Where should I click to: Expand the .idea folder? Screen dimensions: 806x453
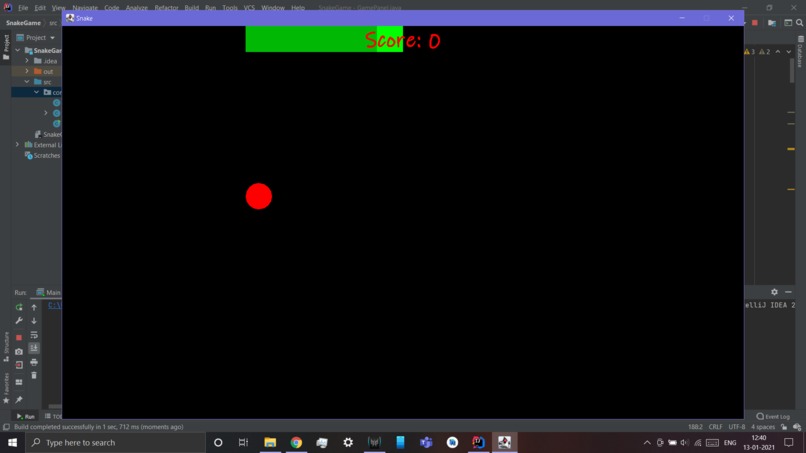click(27, 61)
